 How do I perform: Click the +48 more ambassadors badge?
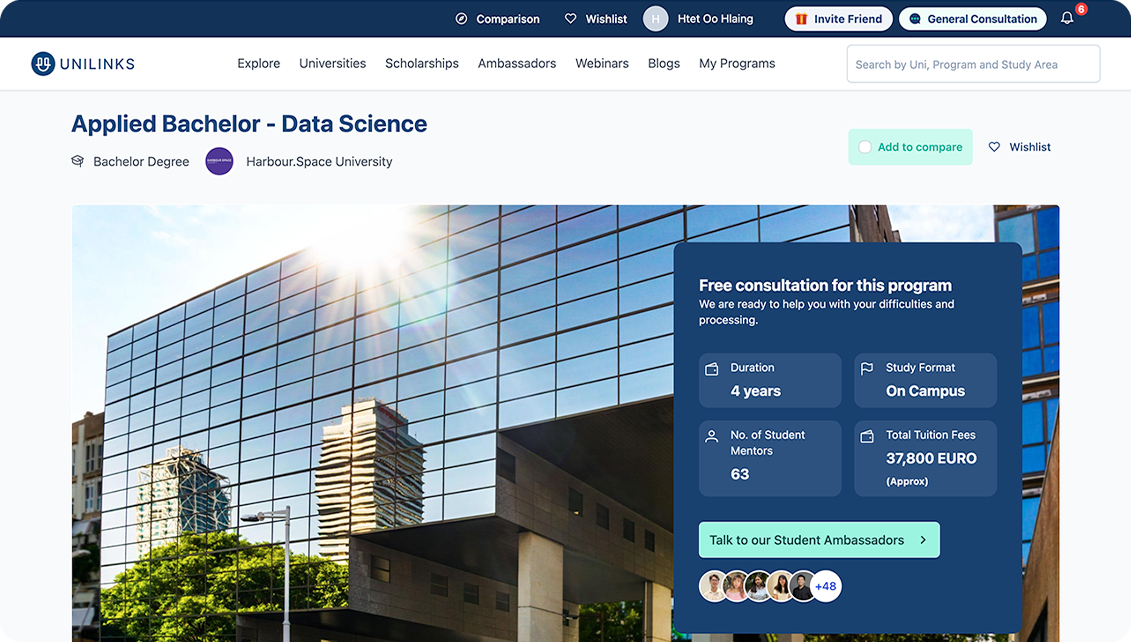[x=826, y=586]
